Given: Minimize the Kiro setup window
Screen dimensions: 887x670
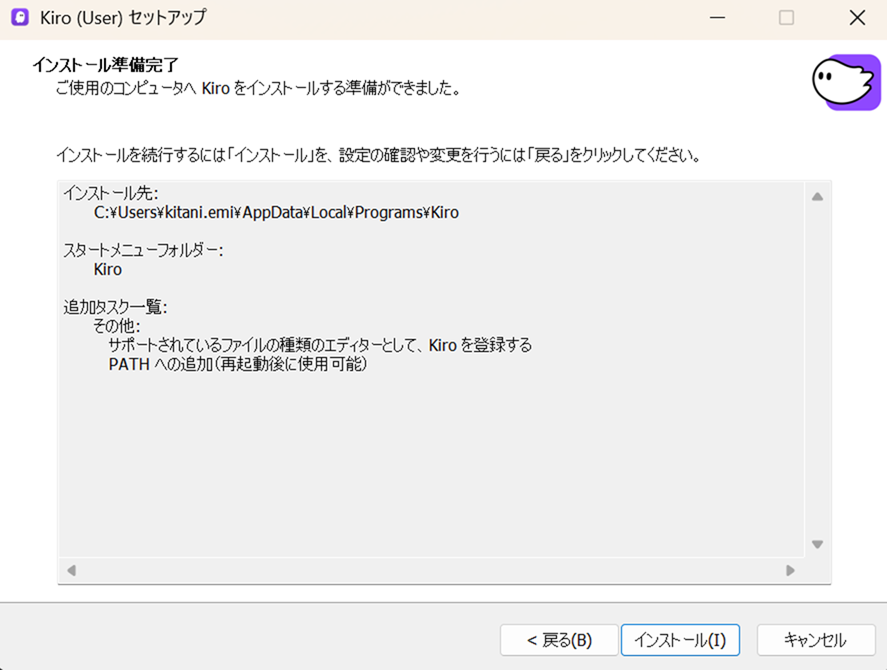Looking at the screenshot, I should (717, 18).
